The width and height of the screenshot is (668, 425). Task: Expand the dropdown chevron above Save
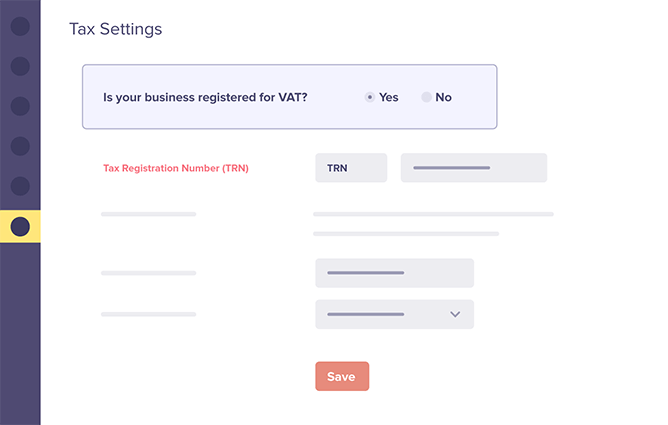pos(455,314)
